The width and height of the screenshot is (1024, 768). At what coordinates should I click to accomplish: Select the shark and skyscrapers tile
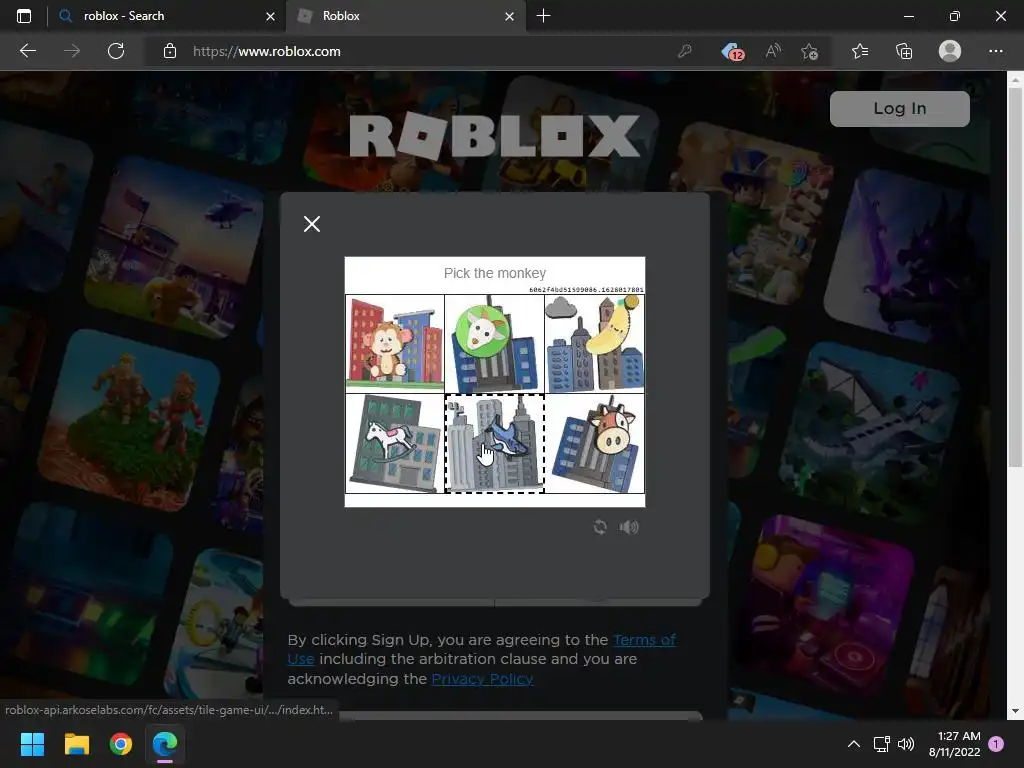(494, 443)
